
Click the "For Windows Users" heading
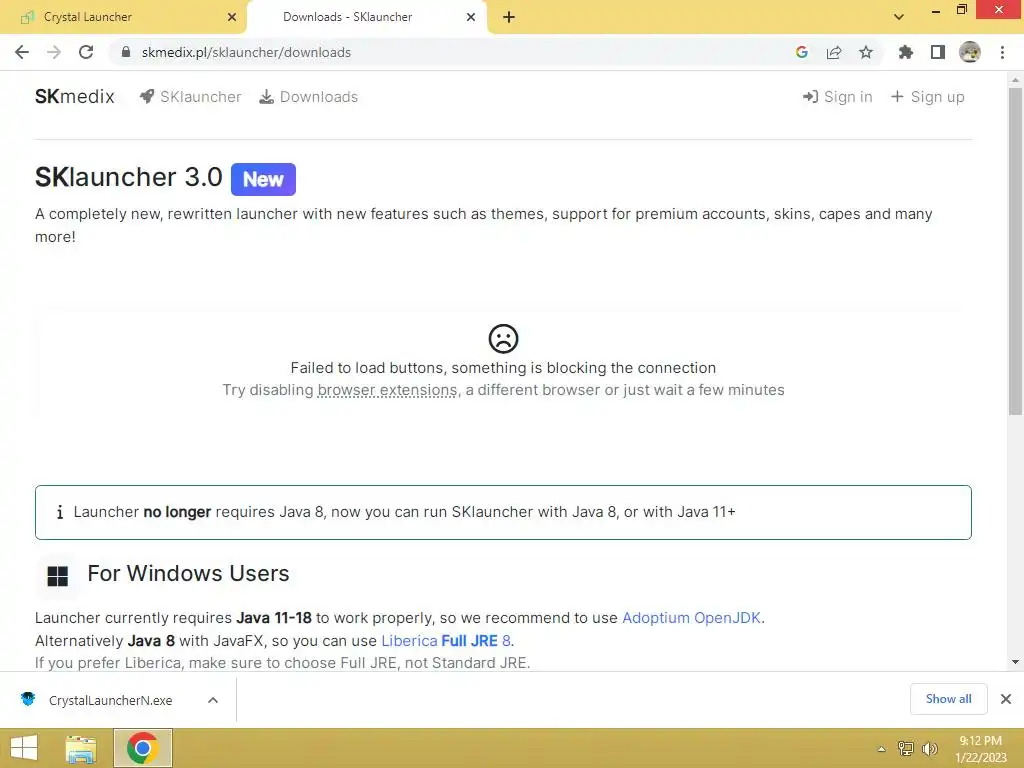point(188,573)
